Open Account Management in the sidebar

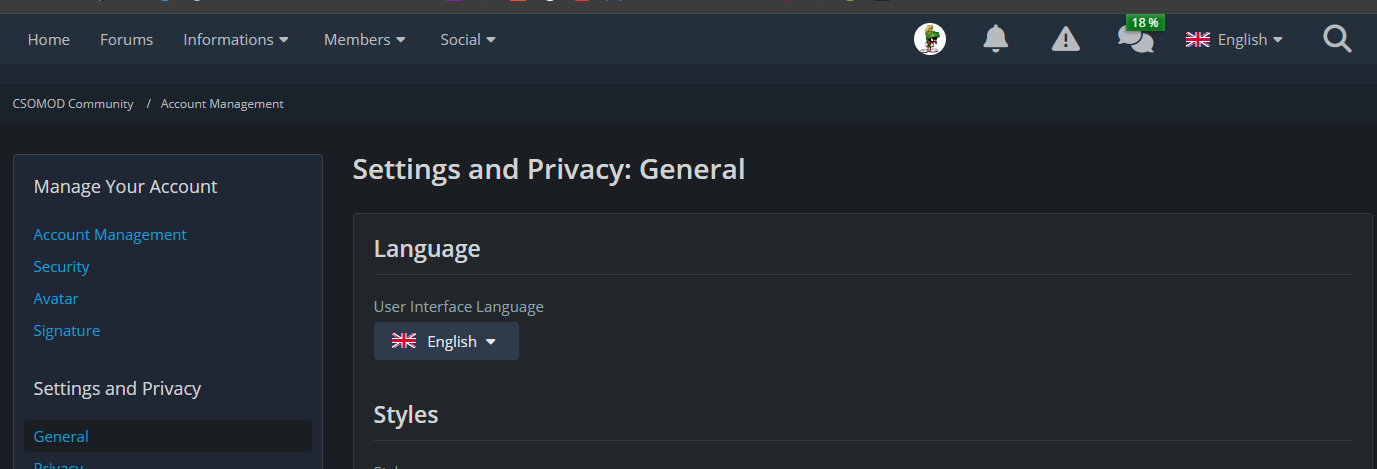coord(110,235)
